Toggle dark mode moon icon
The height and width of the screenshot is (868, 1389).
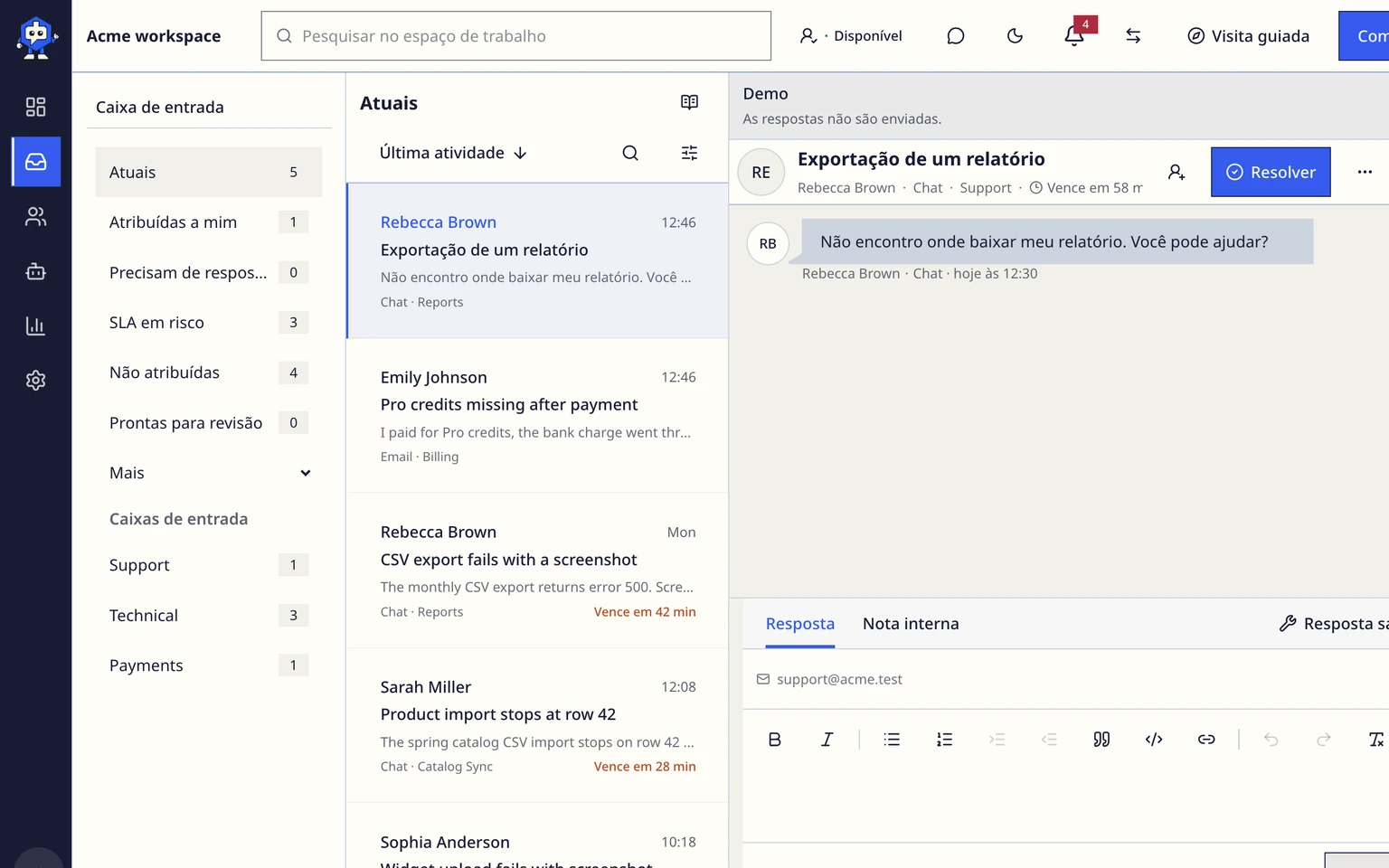tap(1015, 36)
